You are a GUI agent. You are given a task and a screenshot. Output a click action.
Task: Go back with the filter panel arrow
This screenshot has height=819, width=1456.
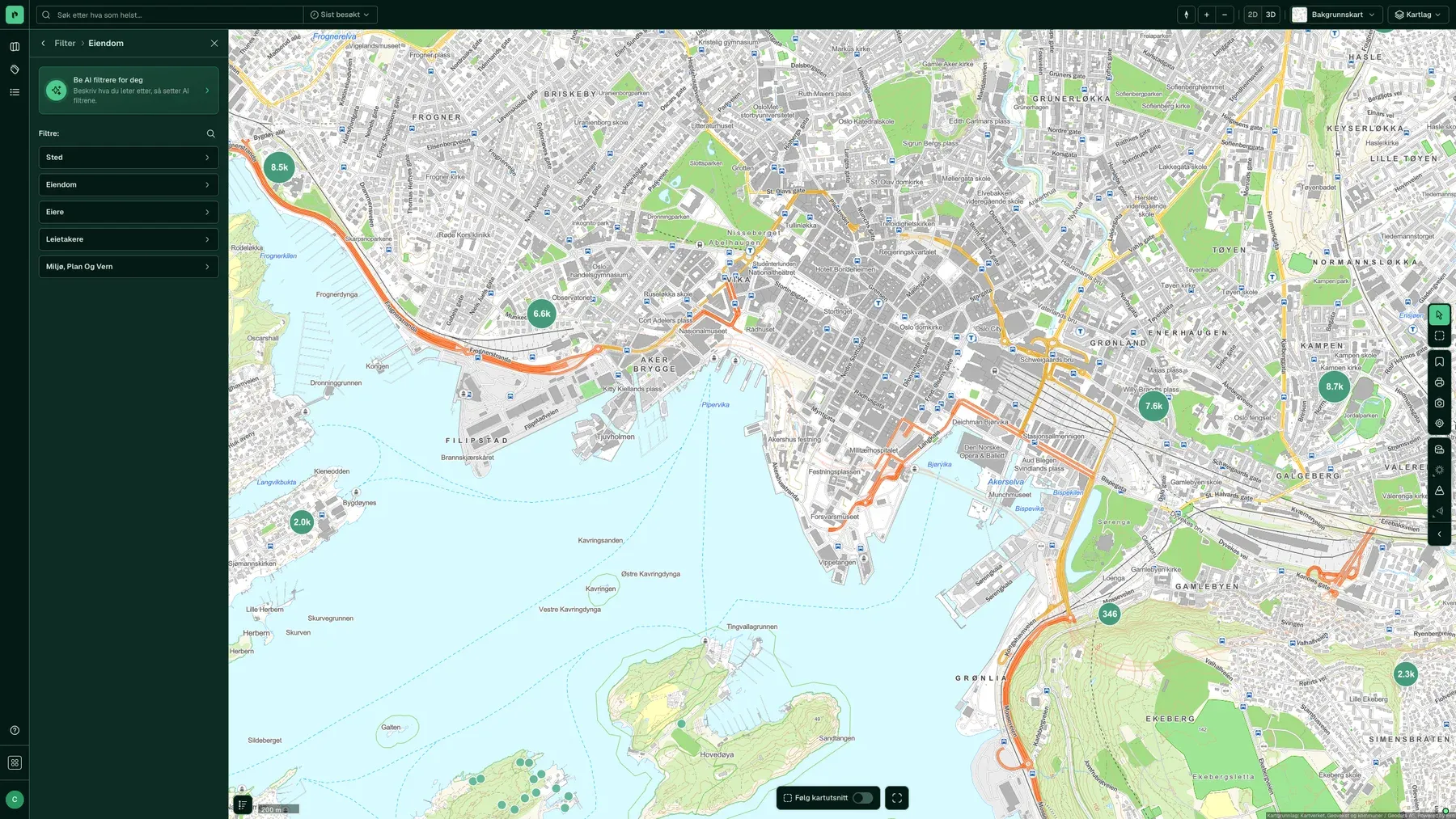(x=44, y=44)
